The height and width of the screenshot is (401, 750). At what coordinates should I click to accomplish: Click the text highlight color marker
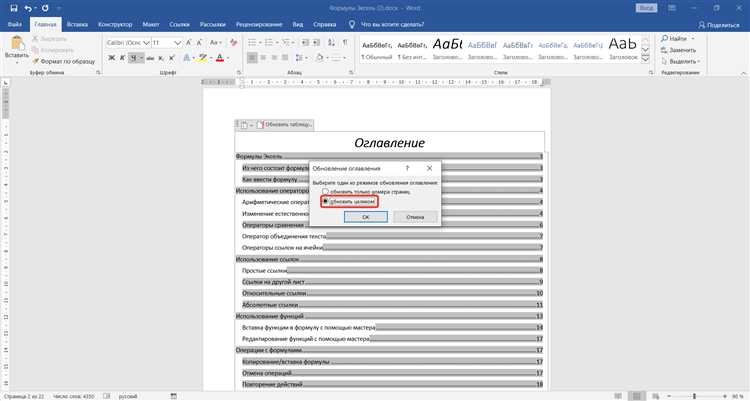[x=203, y=58]
